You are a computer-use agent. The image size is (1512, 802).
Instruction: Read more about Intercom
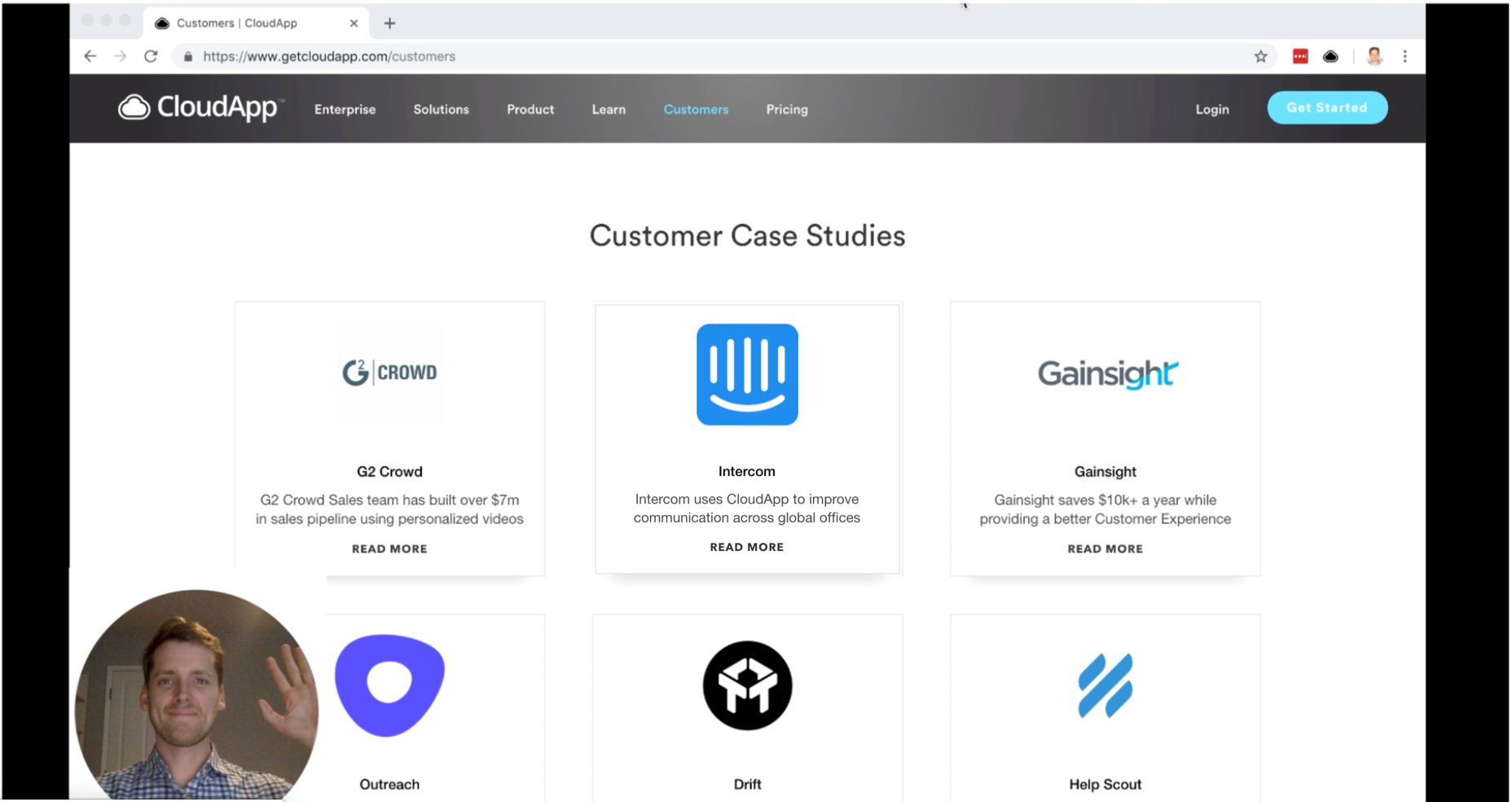pyautogui.click(x=747, y=547)
